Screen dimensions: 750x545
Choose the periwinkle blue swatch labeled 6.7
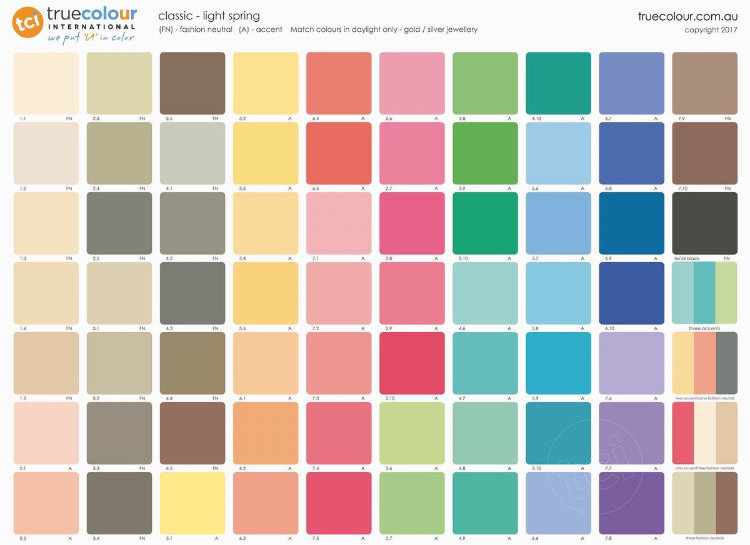631,83
